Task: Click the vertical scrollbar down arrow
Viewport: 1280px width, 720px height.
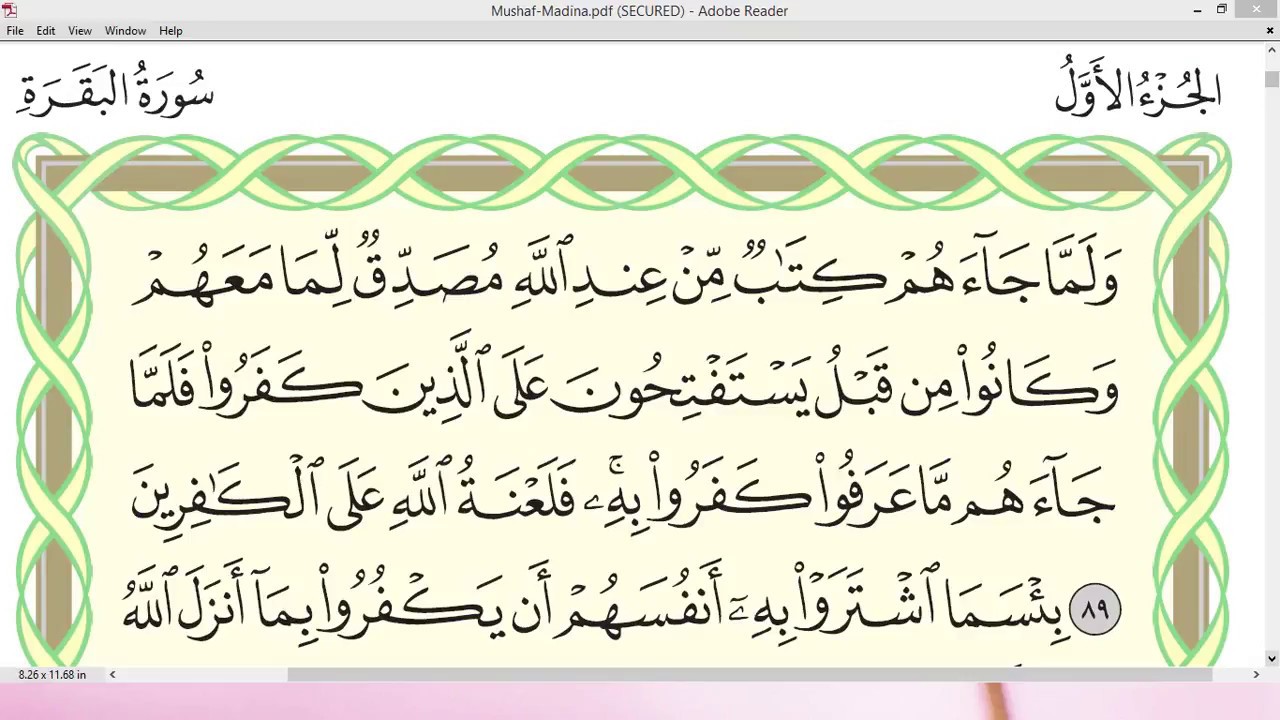Action: (1271, 658)
